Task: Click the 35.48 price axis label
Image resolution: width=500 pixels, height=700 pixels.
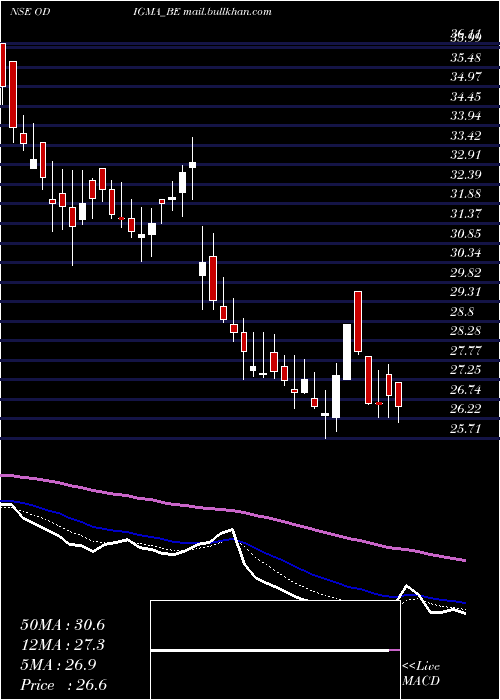Action: pyautogui.click(x=466, y=57)
